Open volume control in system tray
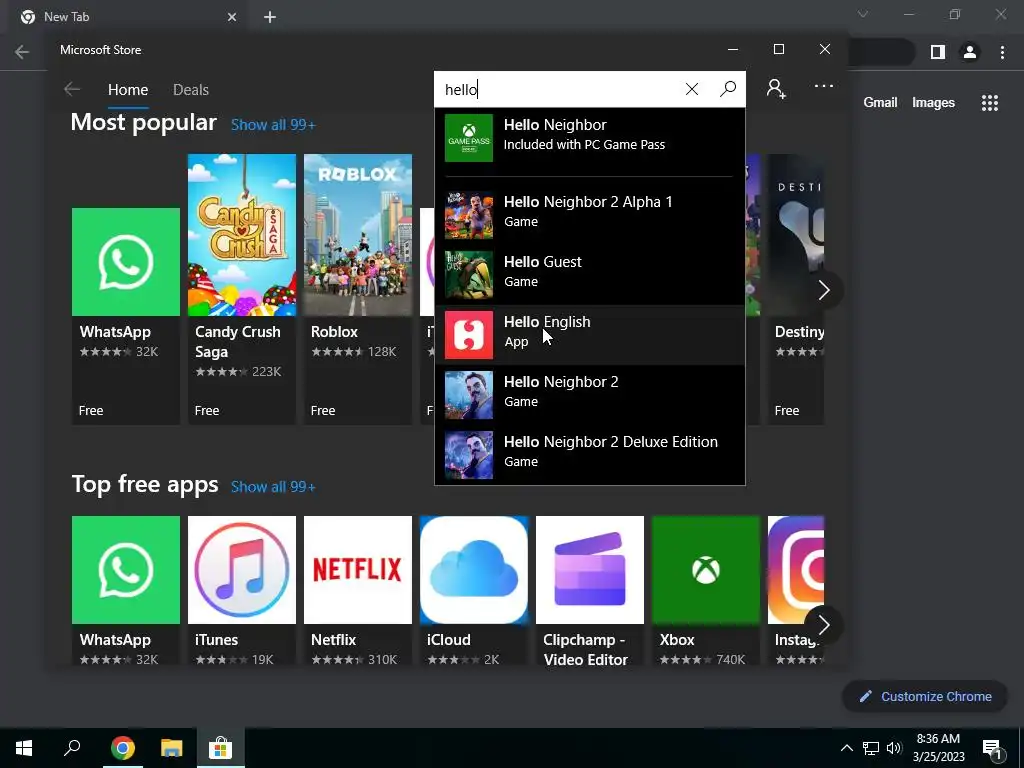The image size is (1024, 768). coord(894,748)
